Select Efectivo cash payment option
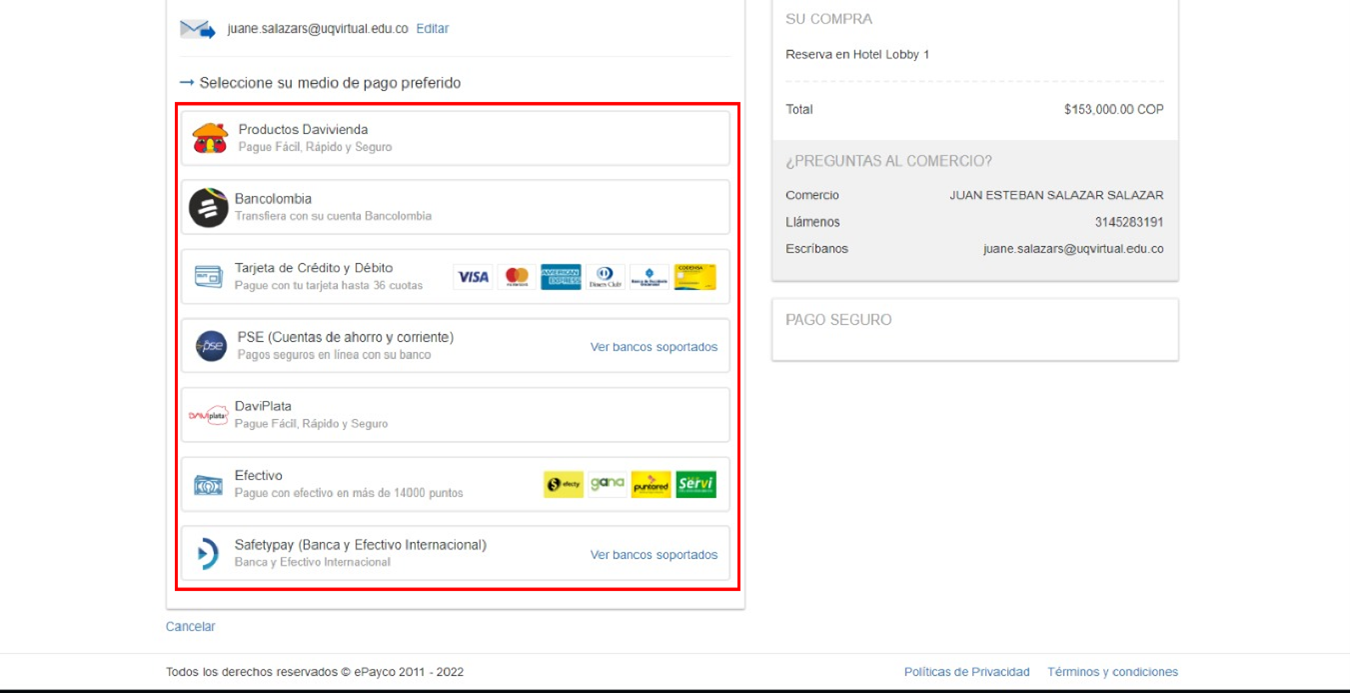Viewport: 1350px width, 693px height. click(455, 484)
